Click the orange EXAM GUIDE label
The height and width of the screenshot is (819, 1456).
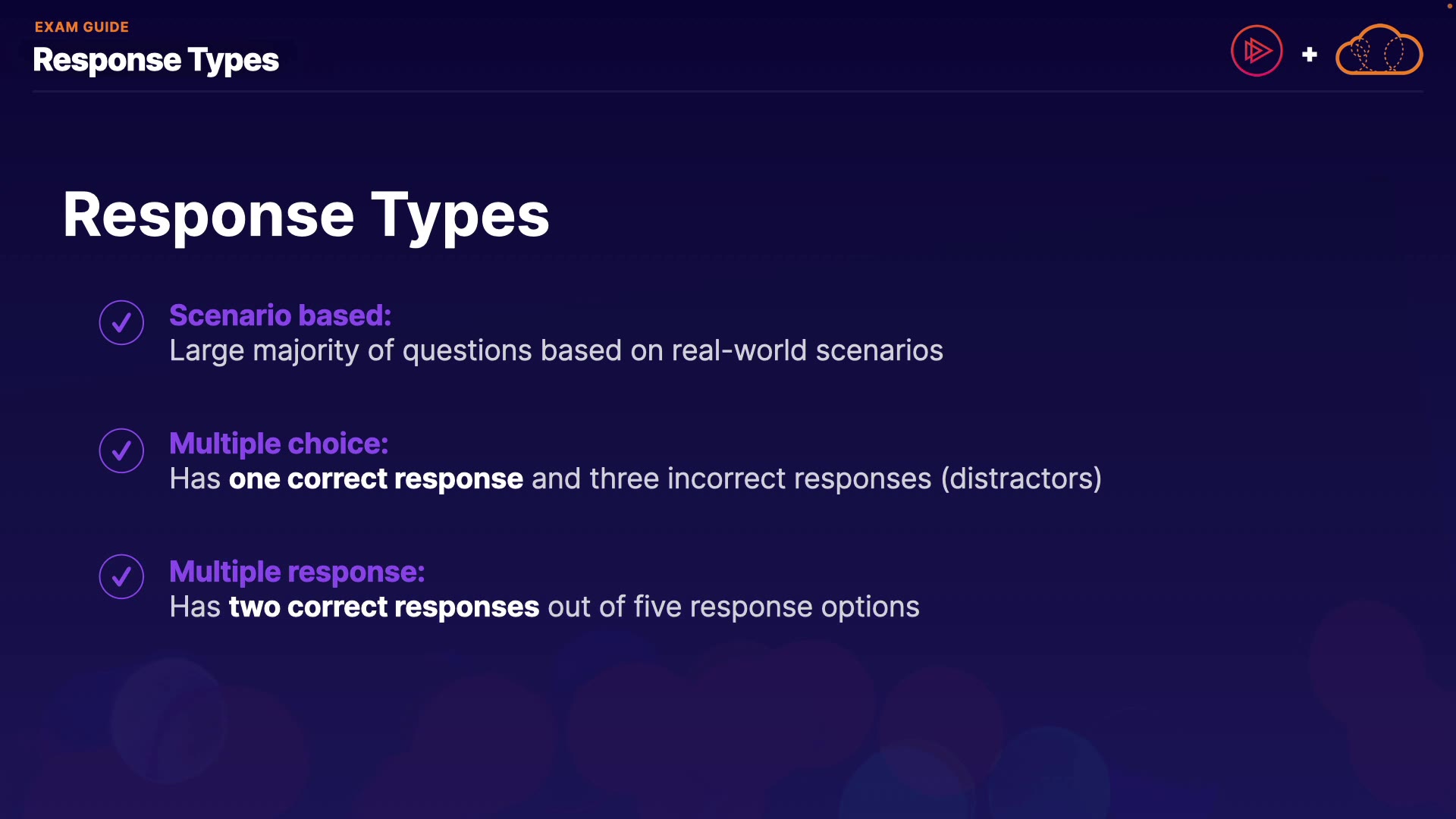tap(82, 27)
